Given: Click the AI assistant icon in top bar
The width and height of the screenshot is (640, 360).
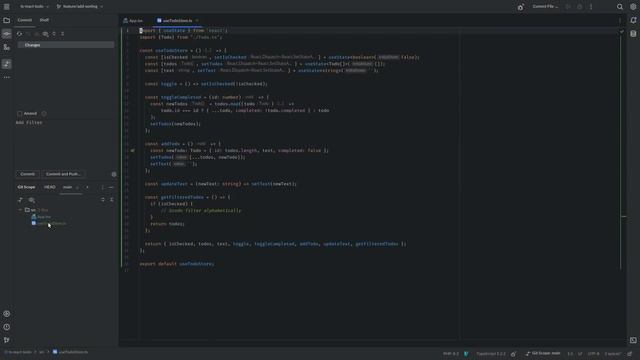Looking at the screenshot, I should tap(520, 7).
